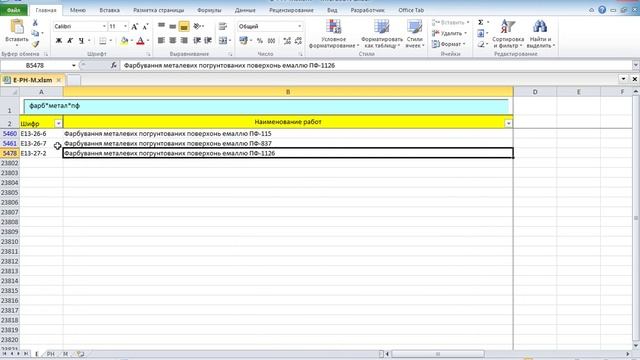Toggle underline formatting (Ч)
This screenshot has width=640, height=360.
click(x=81, y=40)
